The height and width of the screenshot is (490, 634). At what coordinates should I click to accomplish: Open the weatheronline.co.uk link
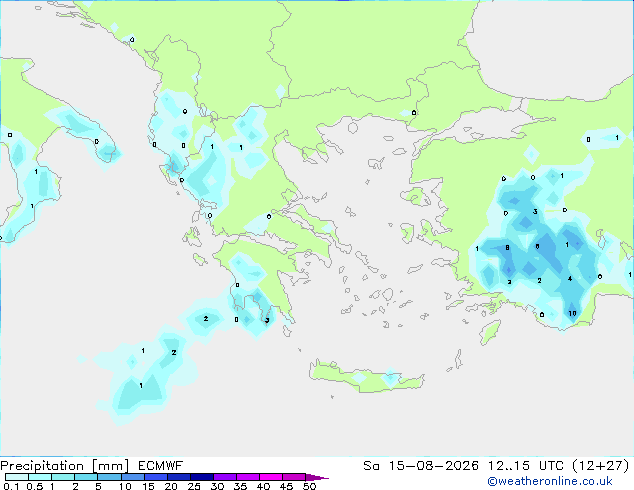click(x=550, y=481)
